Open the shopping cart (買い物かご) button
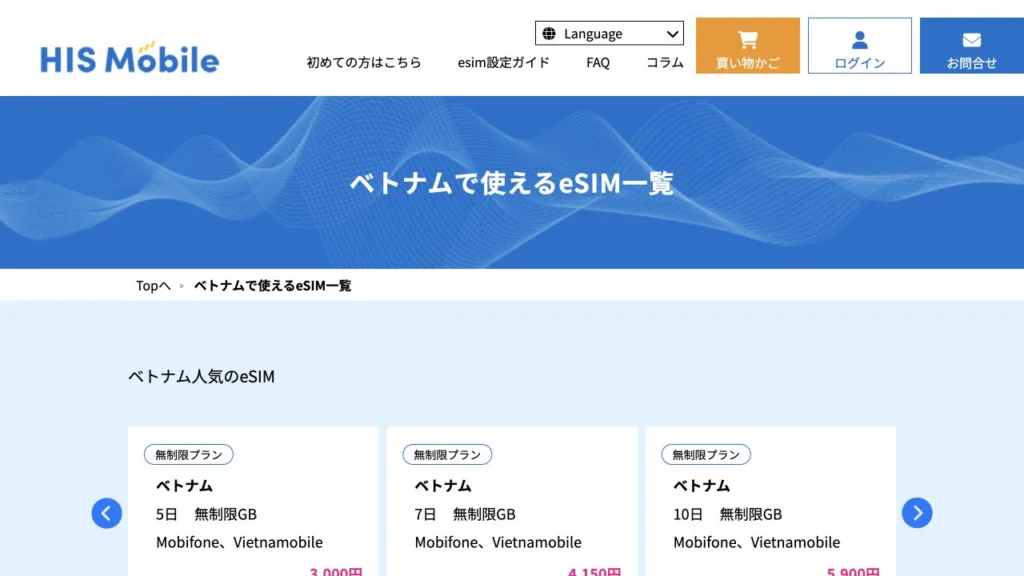The width and height of the screenshot is (1024, 576). point(748,46)
